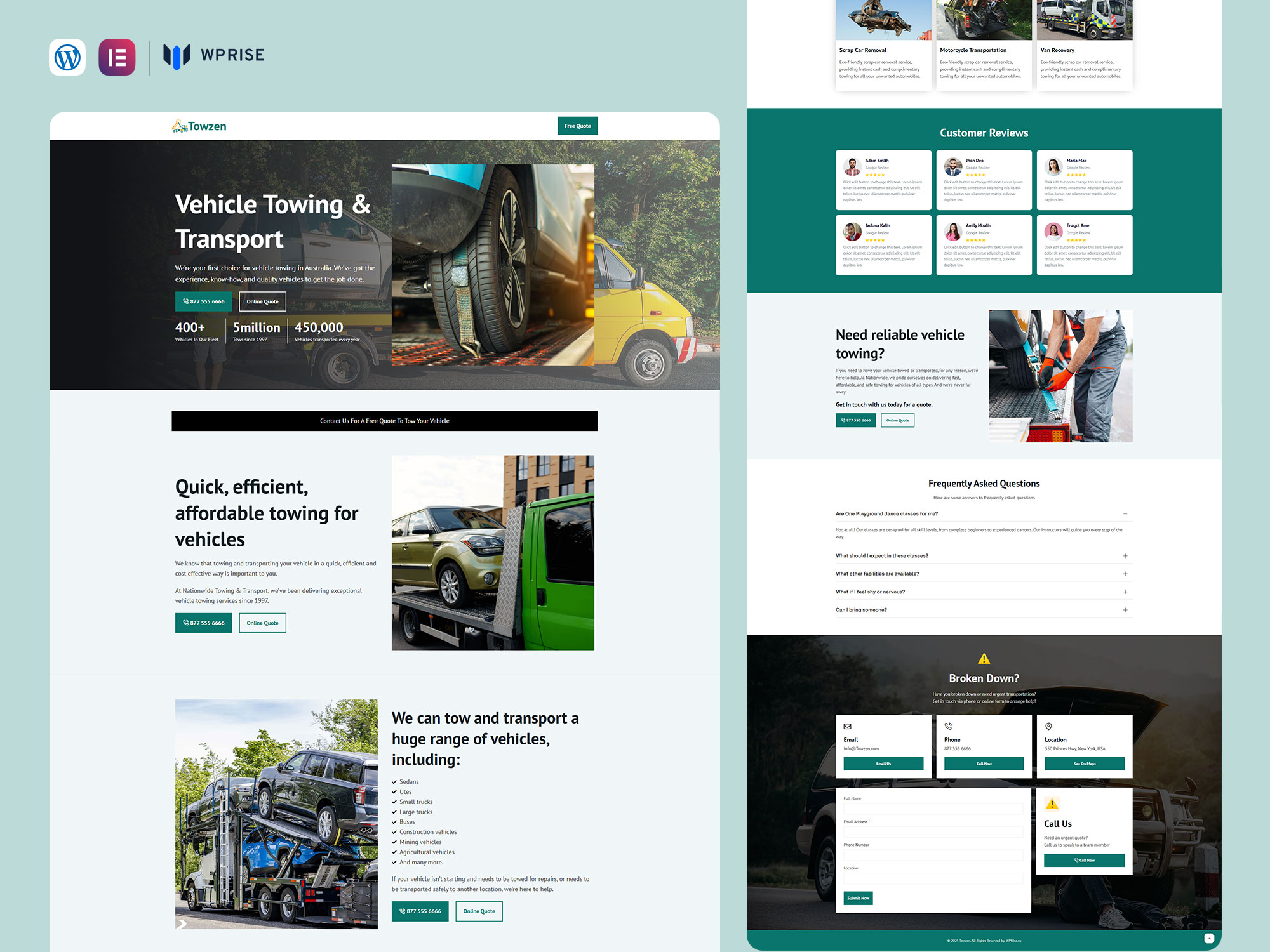The height and width of the screenshot is (952, 1270).
Task: Click Jackma Kalin's review avatar
Action: coord(852,232)
